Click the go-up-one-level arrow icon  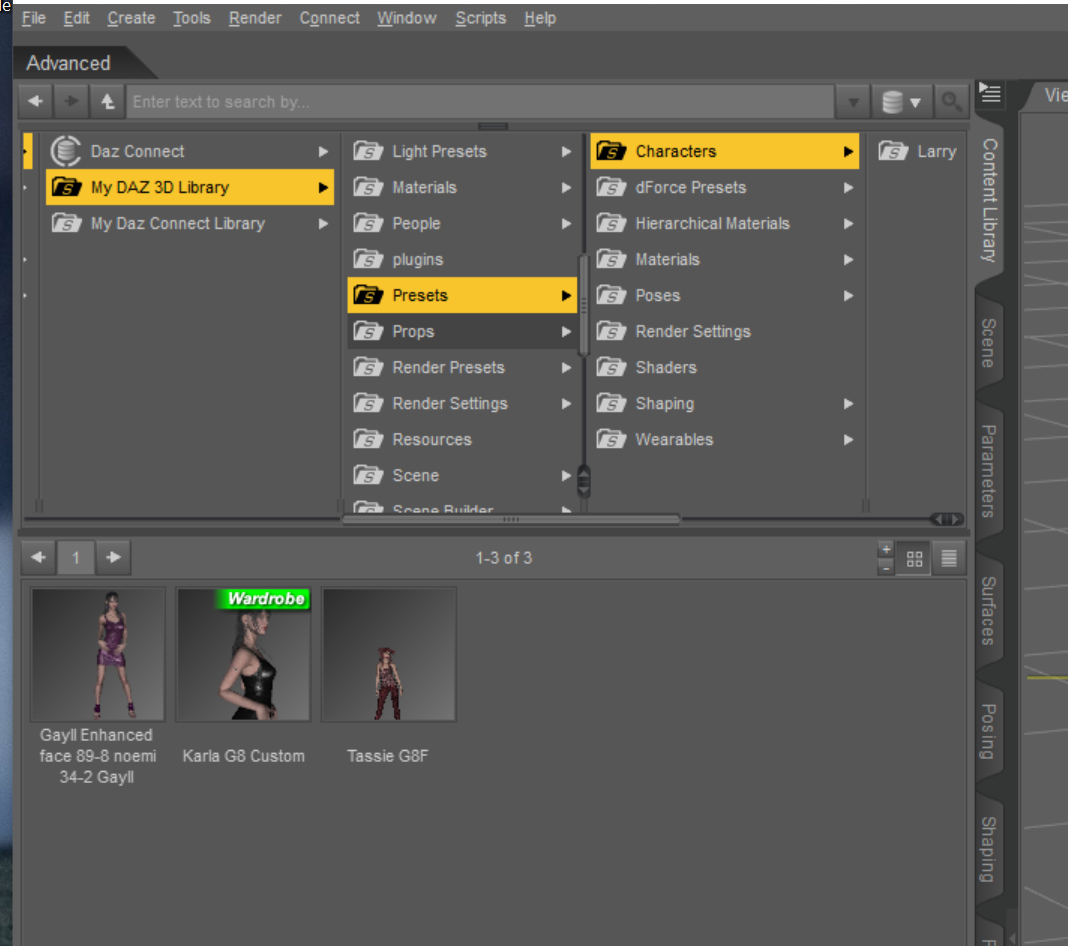click(x=107, y=101)
